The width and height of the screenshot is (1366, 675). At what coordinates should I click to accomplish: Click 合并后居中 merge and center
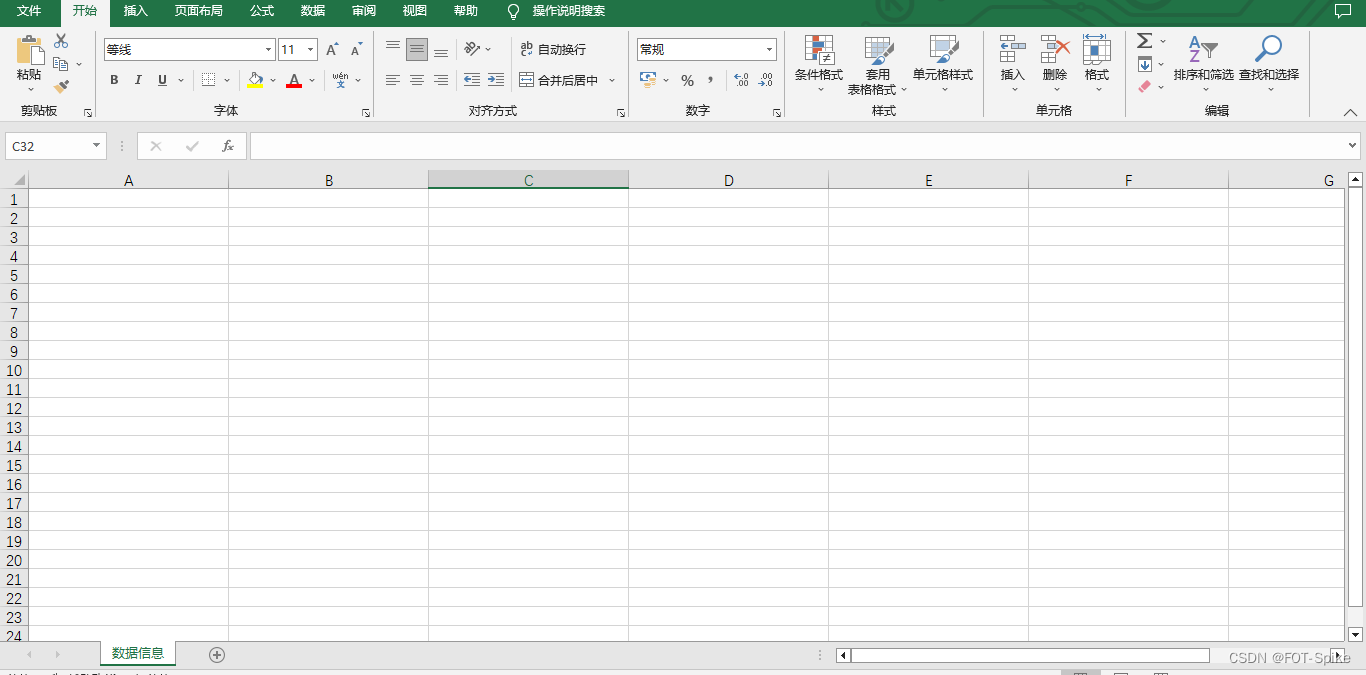559,80
